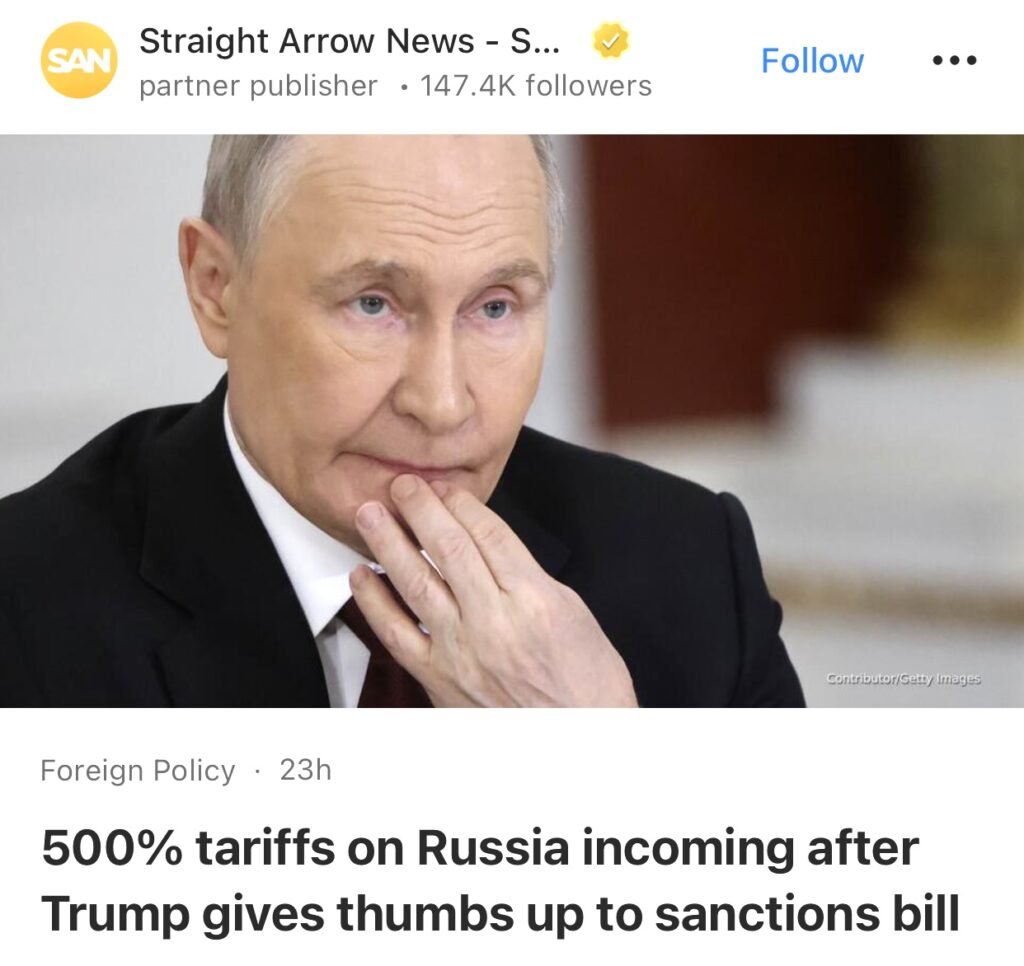1024x966 pixels.
Task: Follow Straight Arrow News
Action: tap(812, 61)
